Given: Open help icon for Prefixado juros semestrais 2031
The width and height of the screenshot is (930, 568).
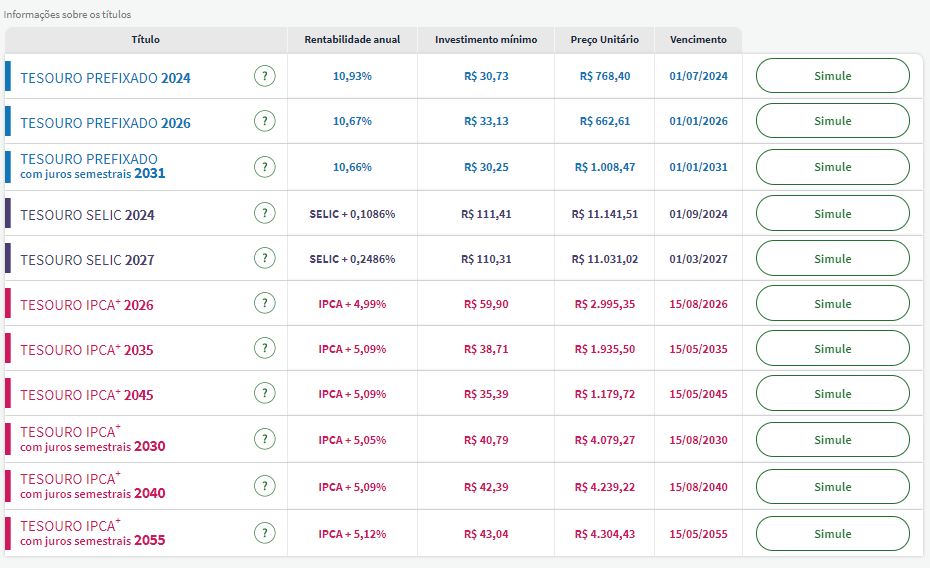Looking at the screenshot, I should [265, 167].
